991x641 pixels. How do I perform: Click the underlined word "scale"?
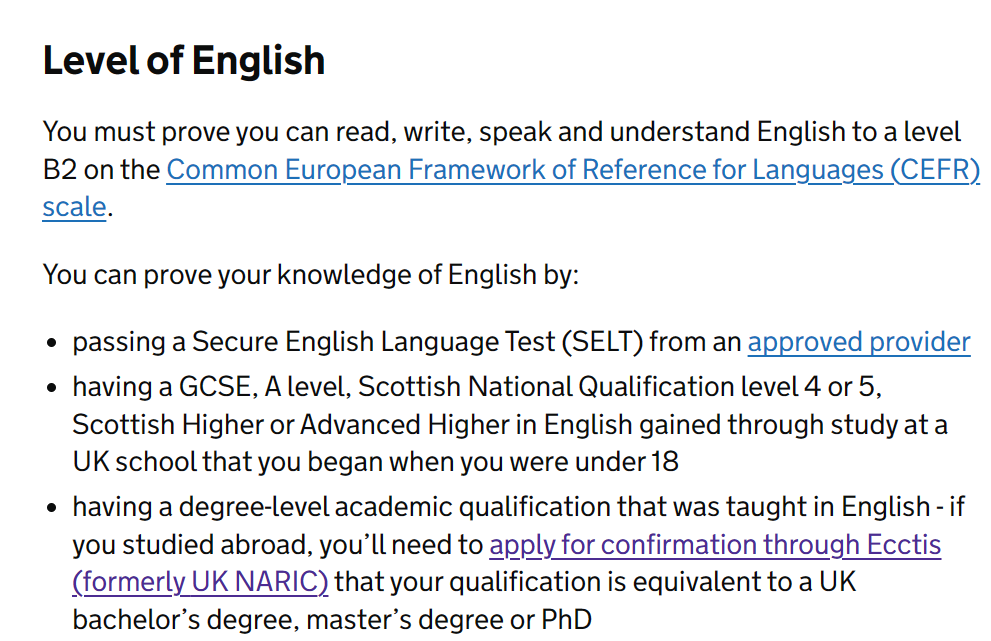pos(74,207)
